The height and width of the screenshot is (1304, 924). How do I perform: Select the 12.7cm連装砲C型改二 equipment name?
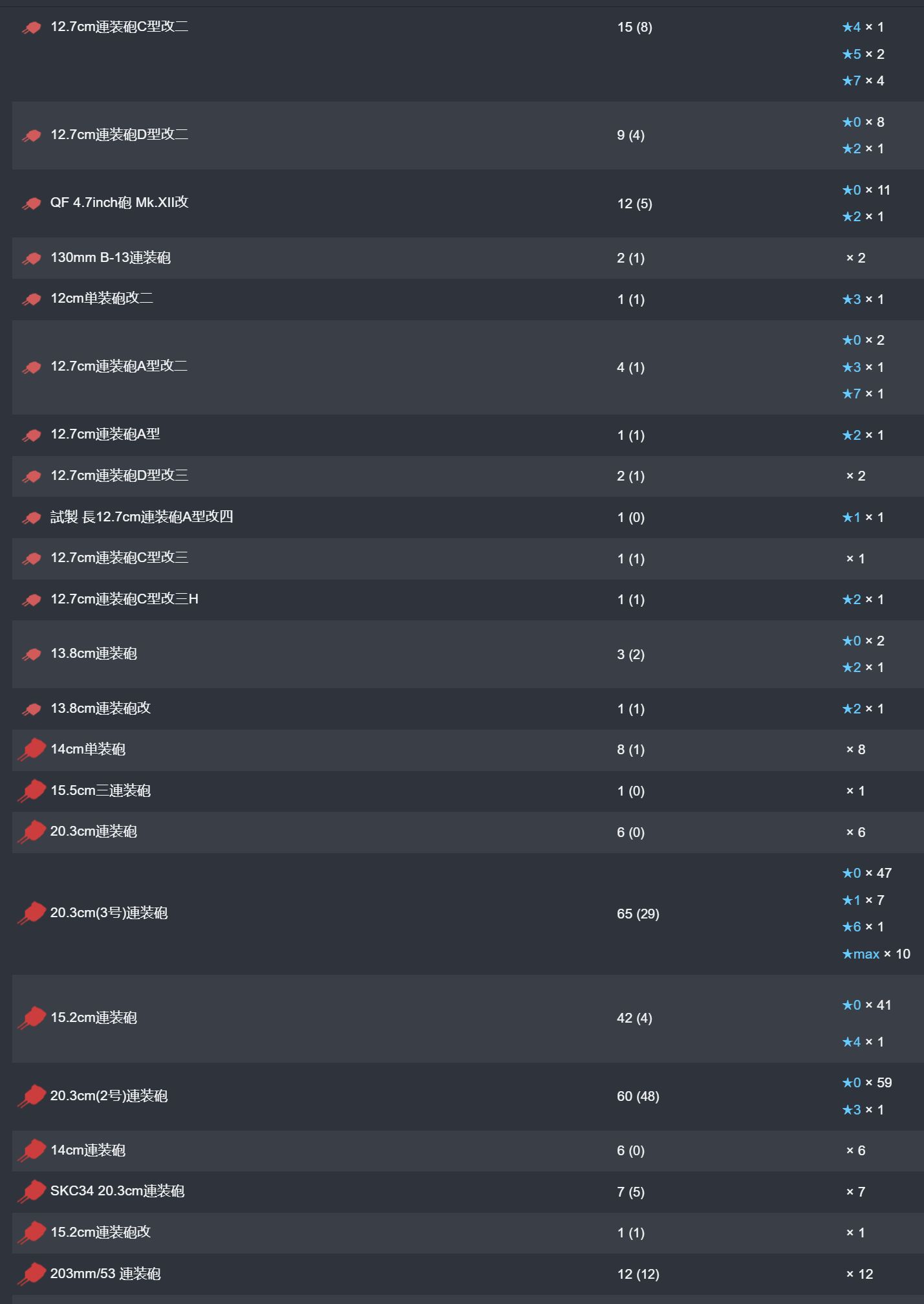[x=120, y=27]
